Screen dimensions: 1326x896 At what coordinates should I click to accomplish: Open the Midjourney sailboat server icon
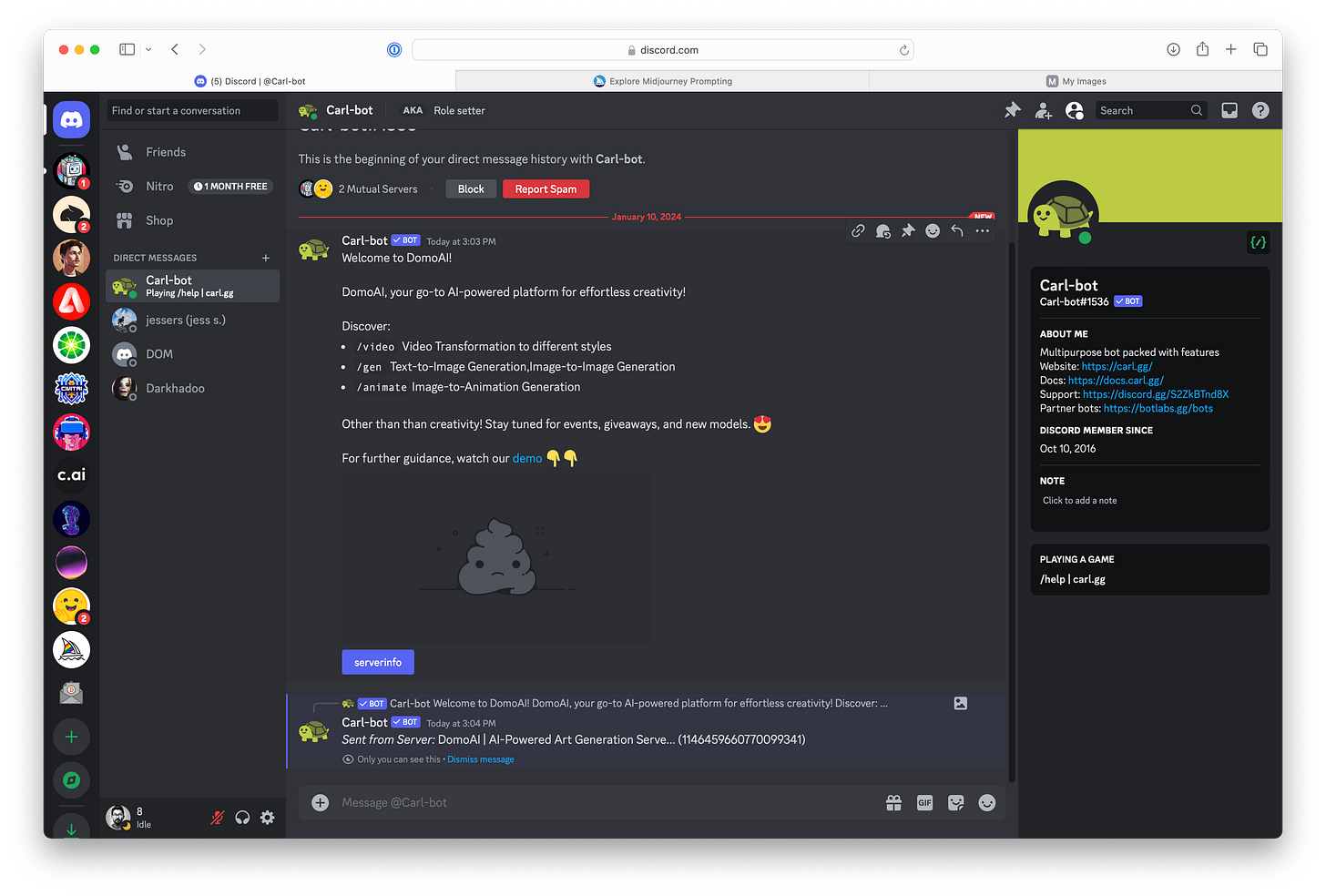click(71, 649)
